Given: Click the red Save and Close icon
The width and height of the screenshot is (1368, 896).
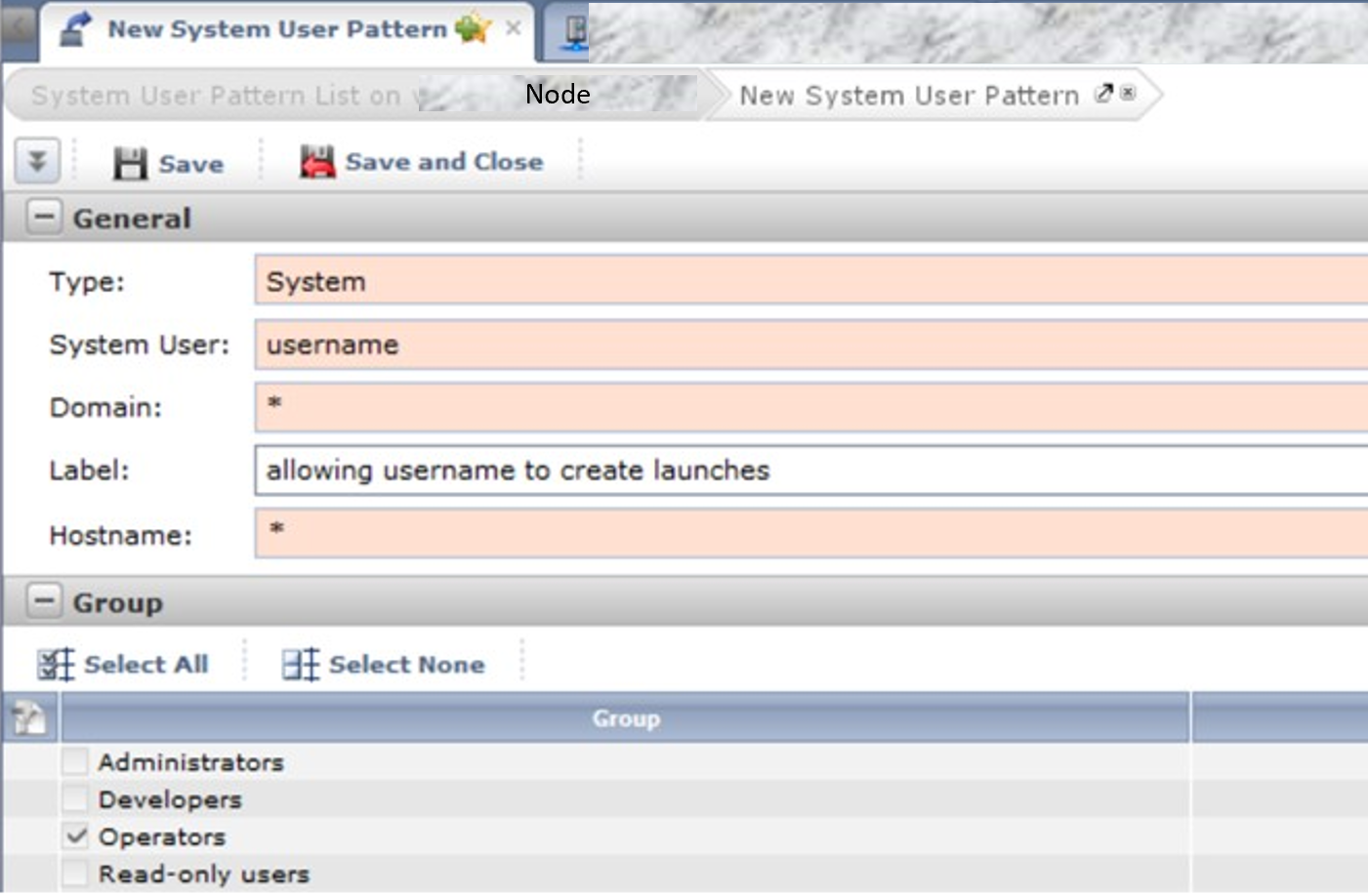Looking at the screenshot, I should [316, 162].
